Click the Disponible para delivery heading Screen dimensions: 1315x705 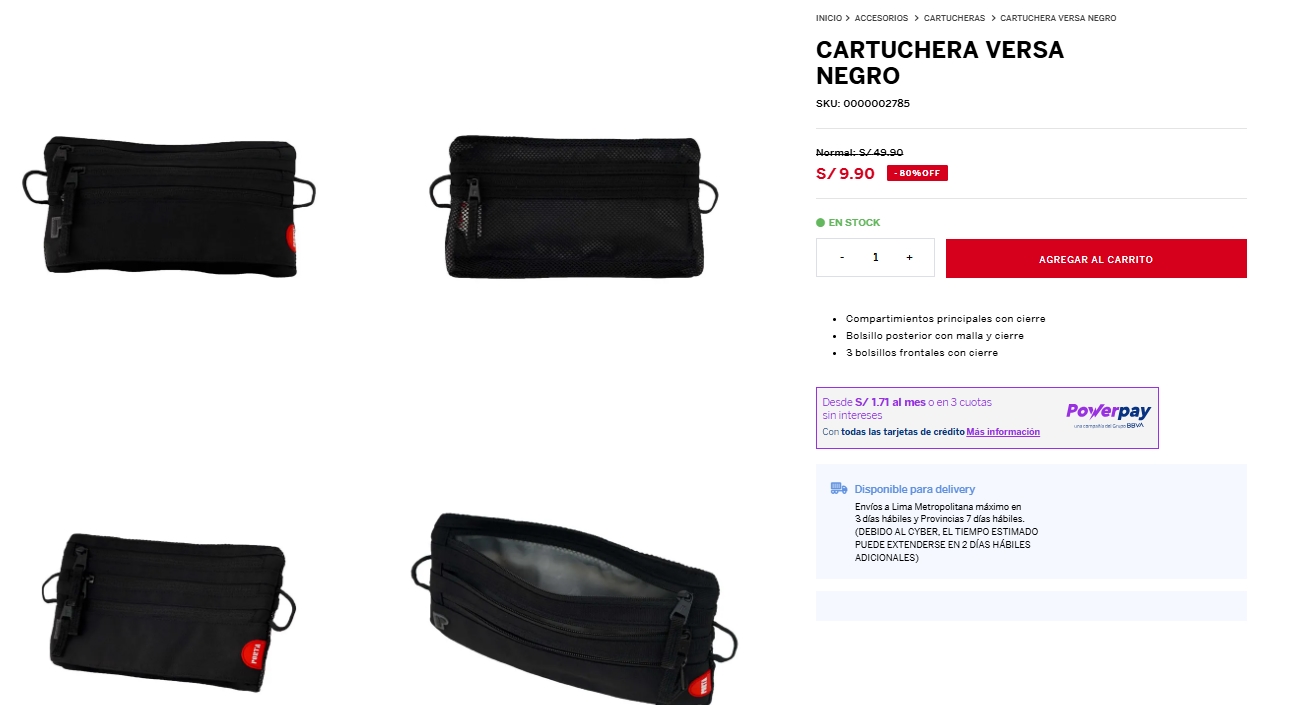click(914, 489)
